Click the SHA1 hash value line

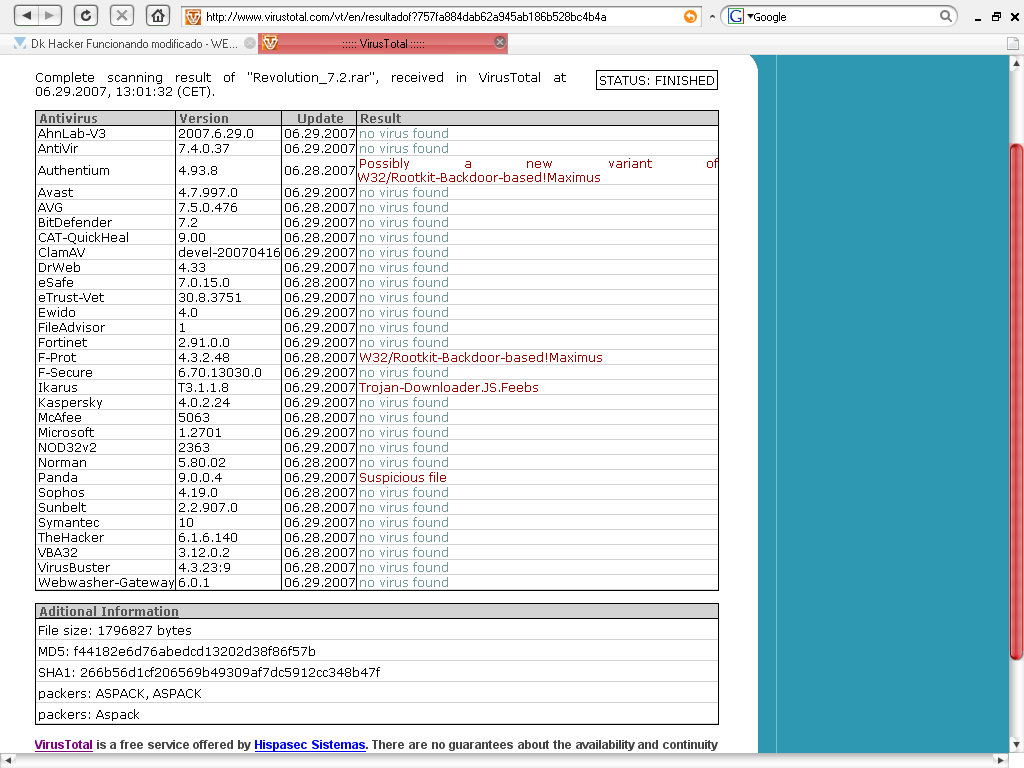pyautogui.click(x=209, y=672)
